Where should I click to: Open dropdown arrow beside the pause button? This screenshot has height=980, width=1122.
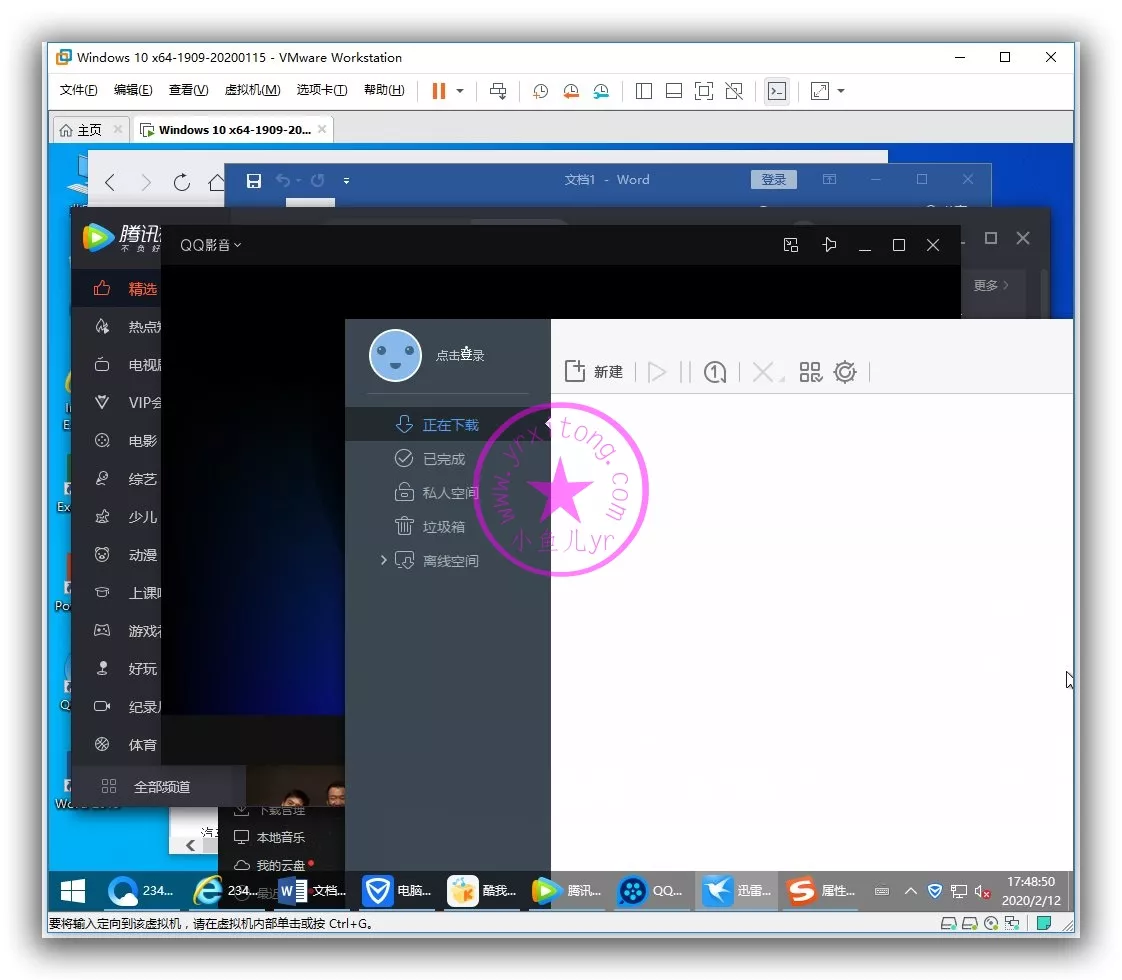point(460,91)
